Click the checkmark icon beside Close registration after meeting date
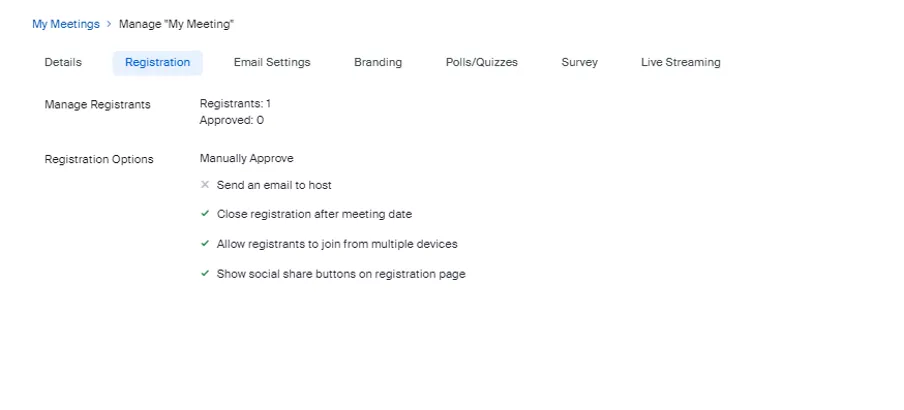The image size is (904, 410). (205, 214)
